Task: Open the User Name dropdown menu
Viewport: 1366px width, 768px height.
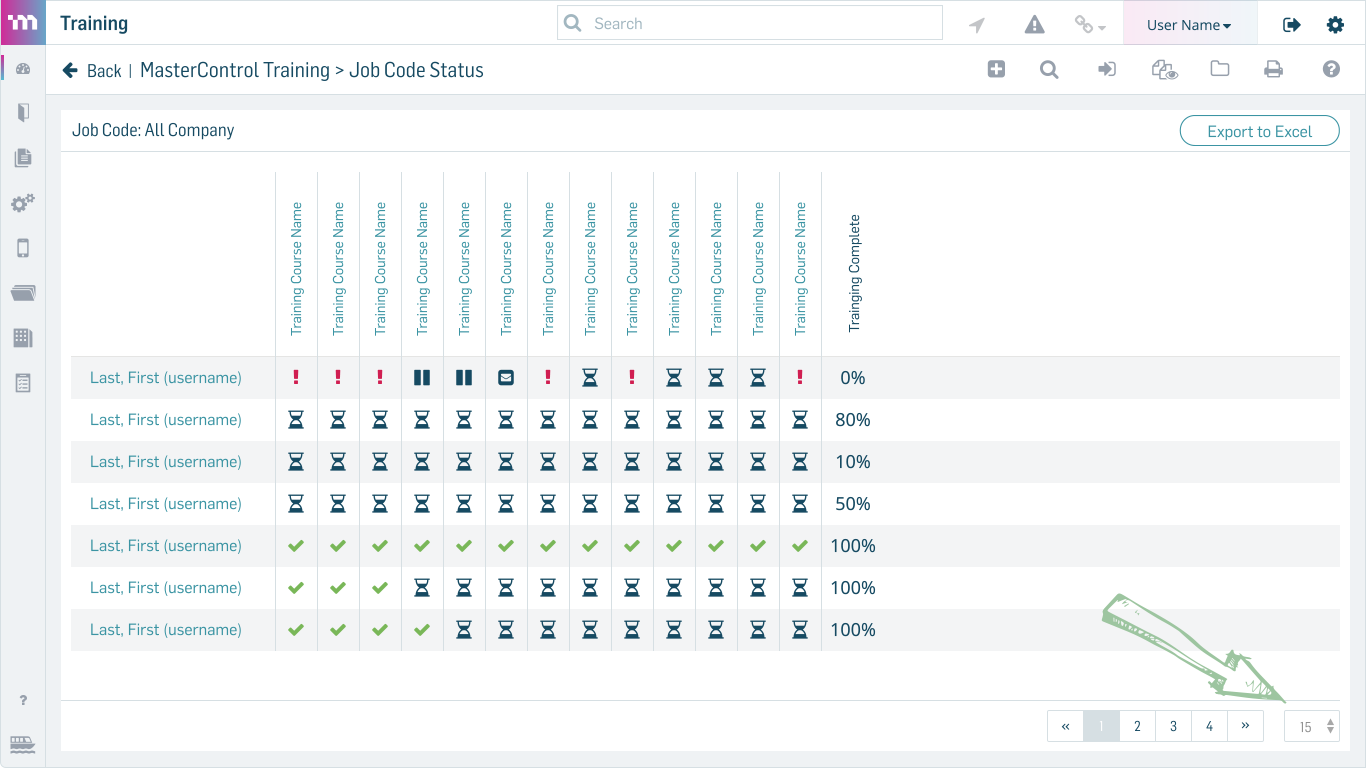Action: tap(1189, 25)
